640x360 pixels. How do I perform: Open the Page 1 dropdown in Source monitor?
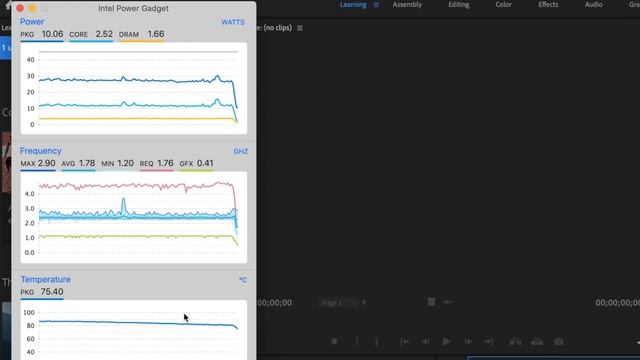coord(338,303)
